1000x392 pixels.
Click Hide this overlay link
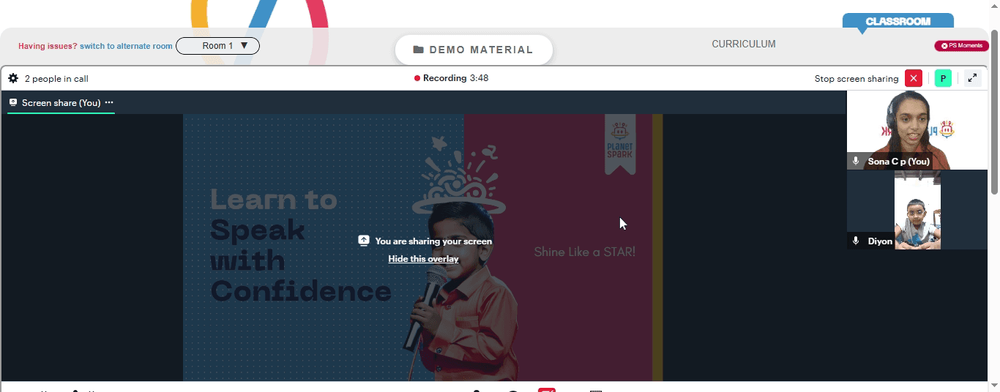[x=423, y=259]
